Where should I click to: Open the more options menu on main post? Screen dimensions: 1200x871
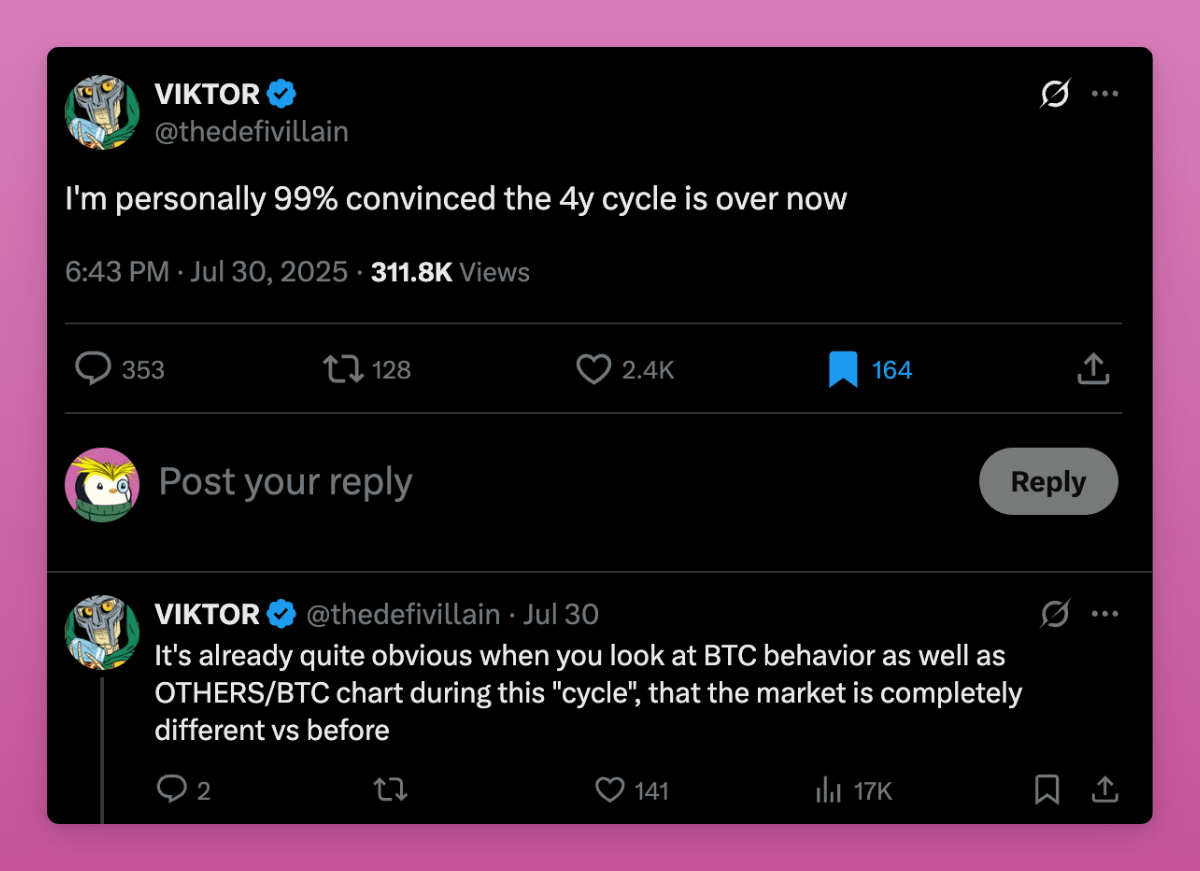click(x=1105, y=94)
